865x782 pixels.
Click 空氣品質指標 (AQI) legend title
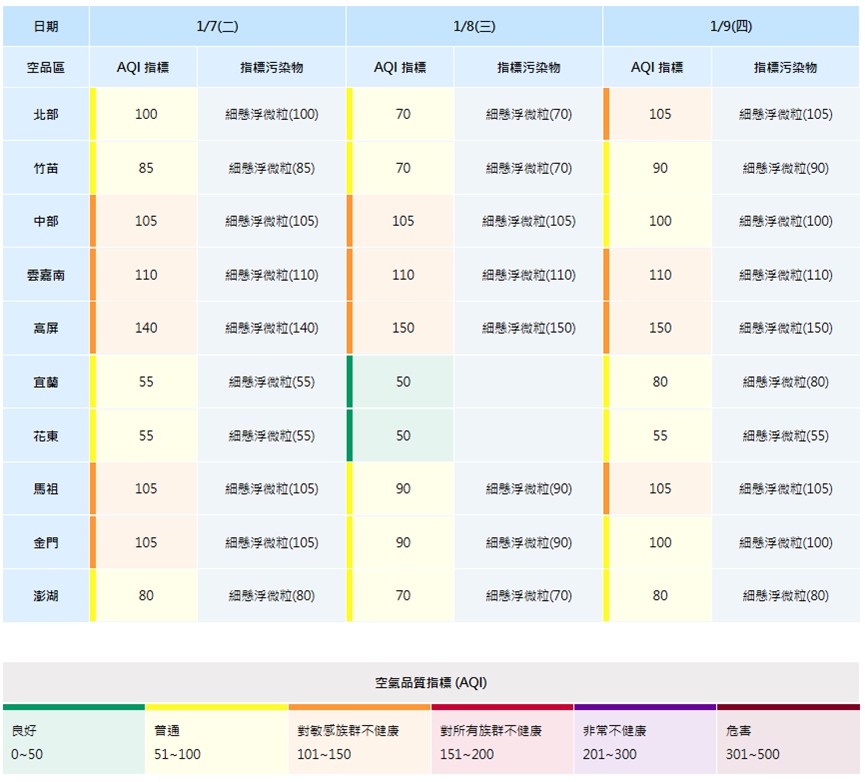coord(431,683)
